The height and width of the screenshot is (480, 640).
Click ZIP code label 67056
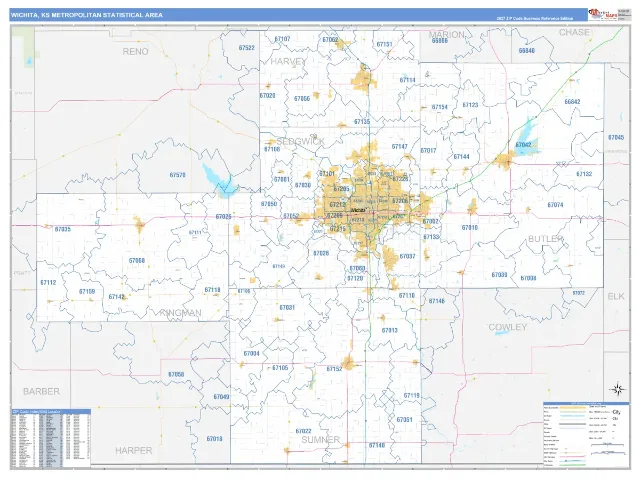tap(302, 98)
